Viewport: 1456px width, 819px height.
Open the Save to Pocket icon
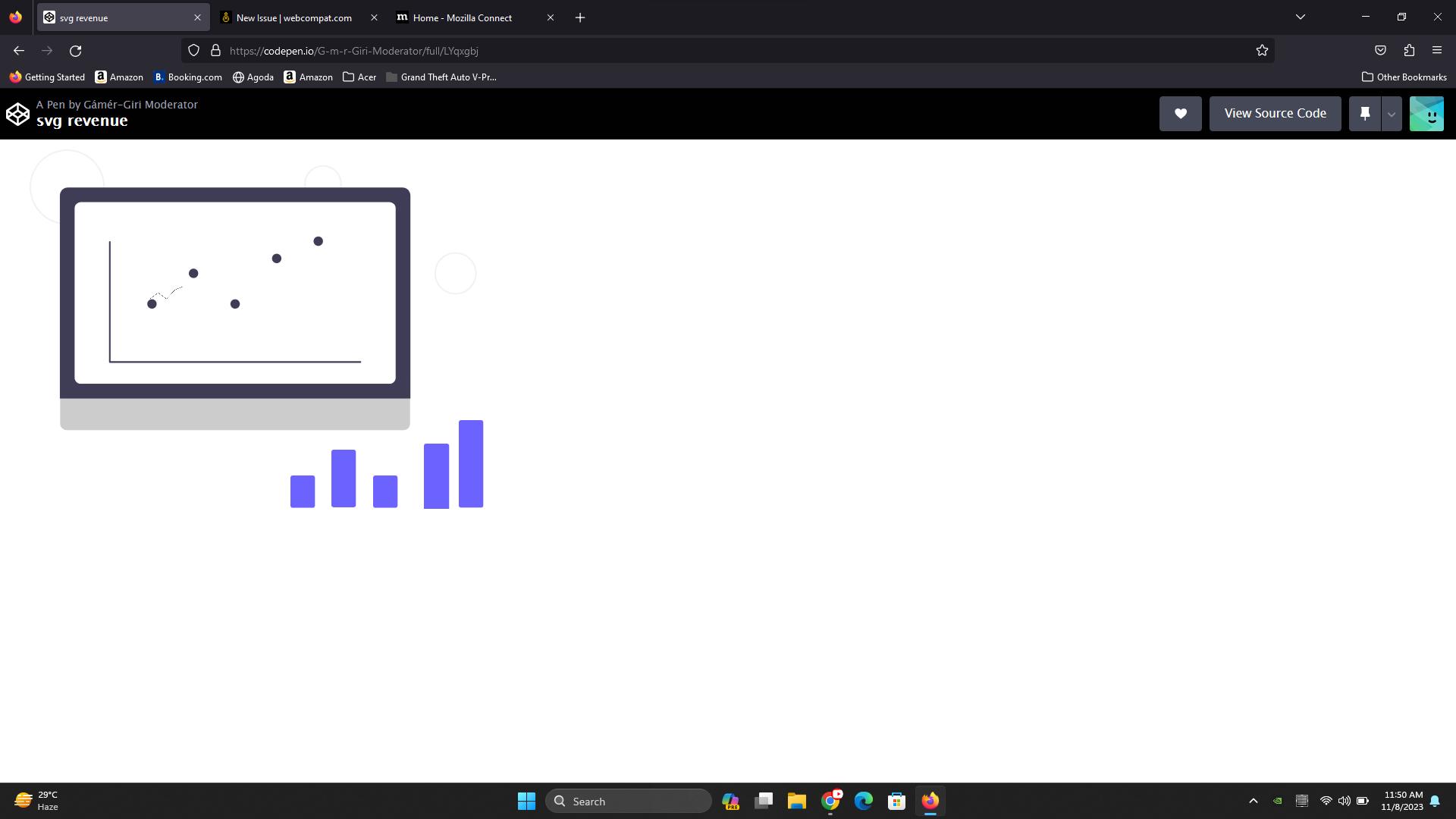tap(1380, 50)
